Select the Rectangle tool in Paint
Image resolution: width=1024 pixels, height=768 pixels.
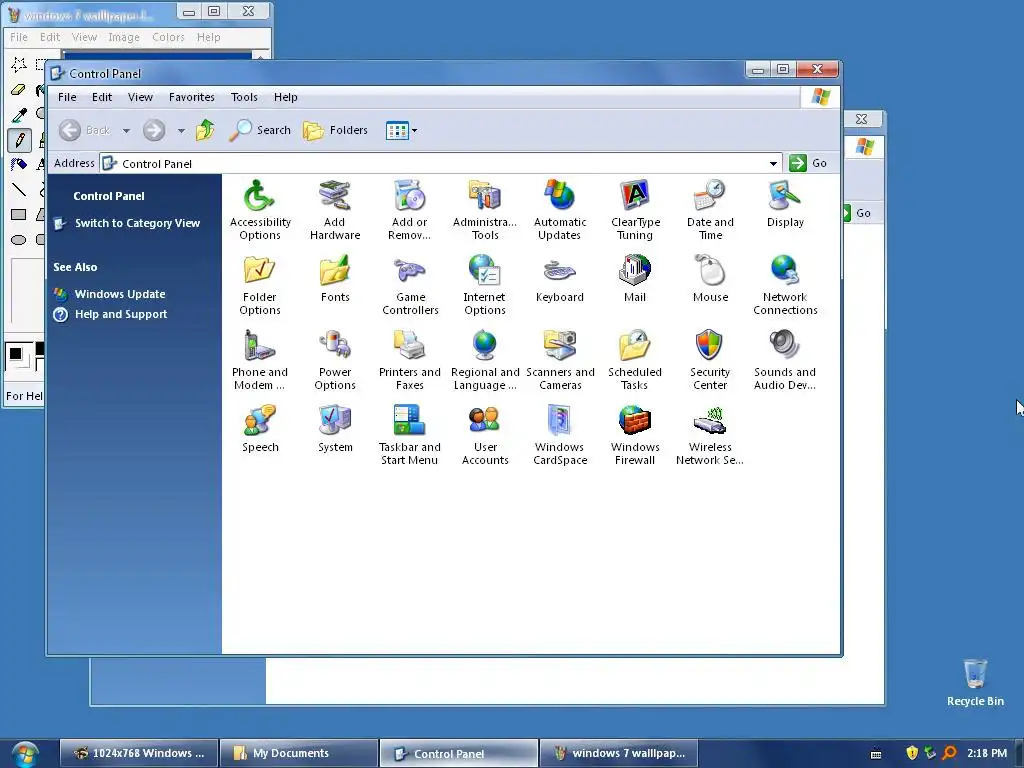[19, 214]
